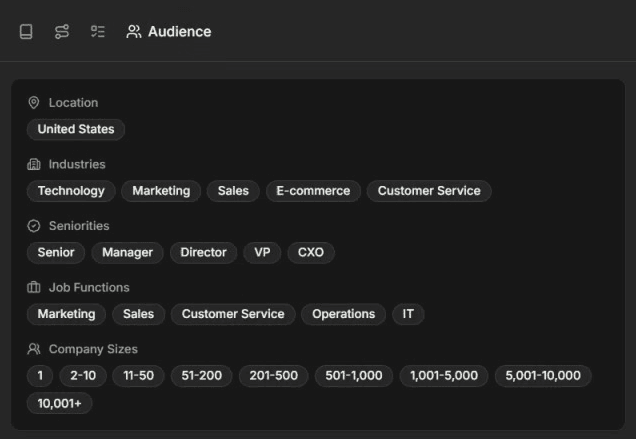The image size is (636, 439).
Task: Click the VP seniority chip
Action: [x=262, y=253]
